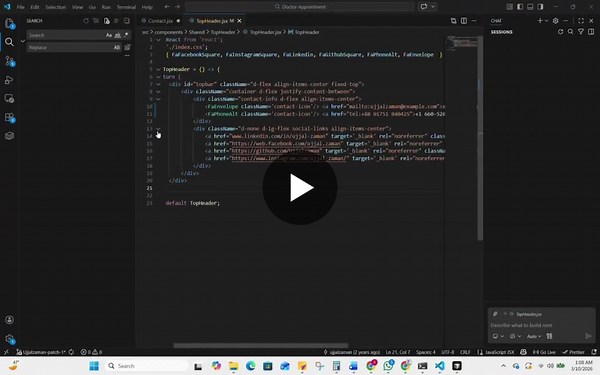
Task: Open new chat dropdown arrow
Action: (x=546, y=21)
